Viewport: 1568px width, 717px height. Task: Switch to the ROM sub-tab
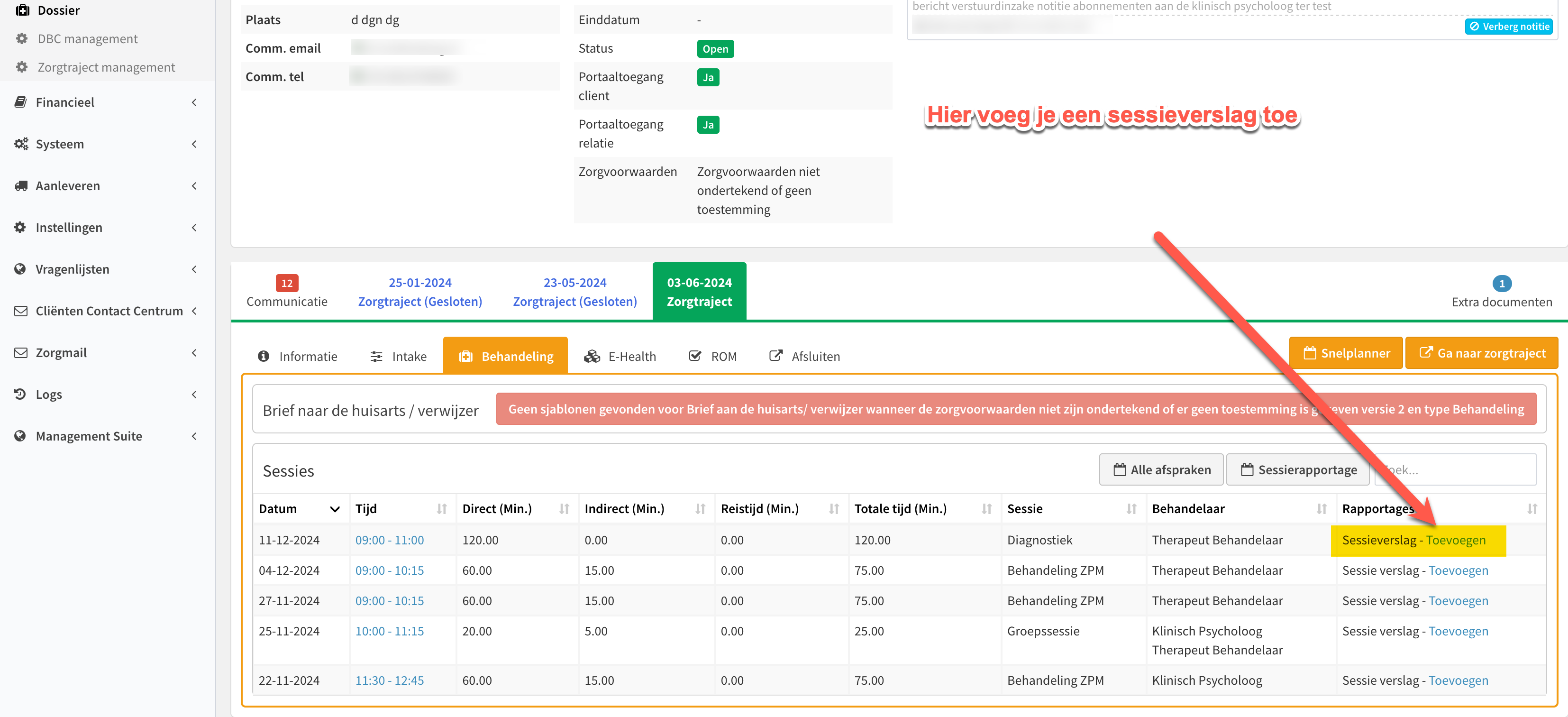tap(713, 356)
